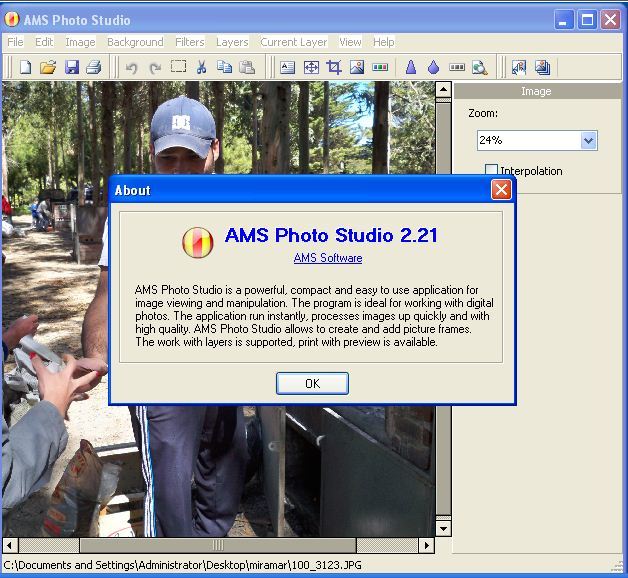
Task: Click the file path in status bar
Action: coord(182,565)
